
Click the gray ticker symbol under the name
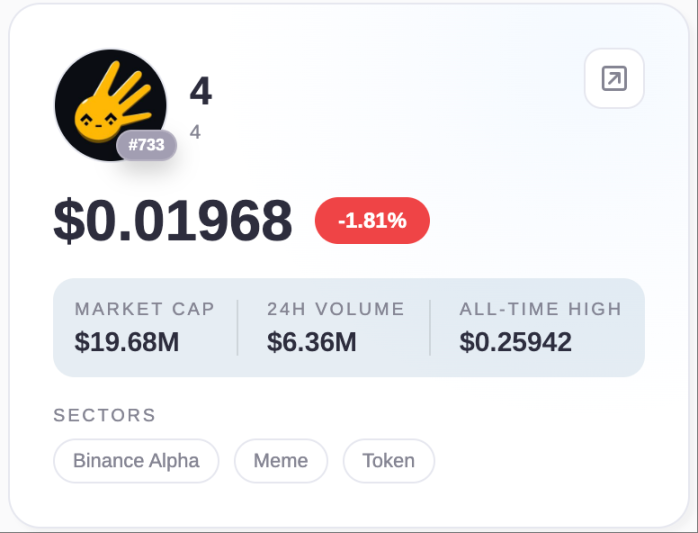click(x=195, y=131)
